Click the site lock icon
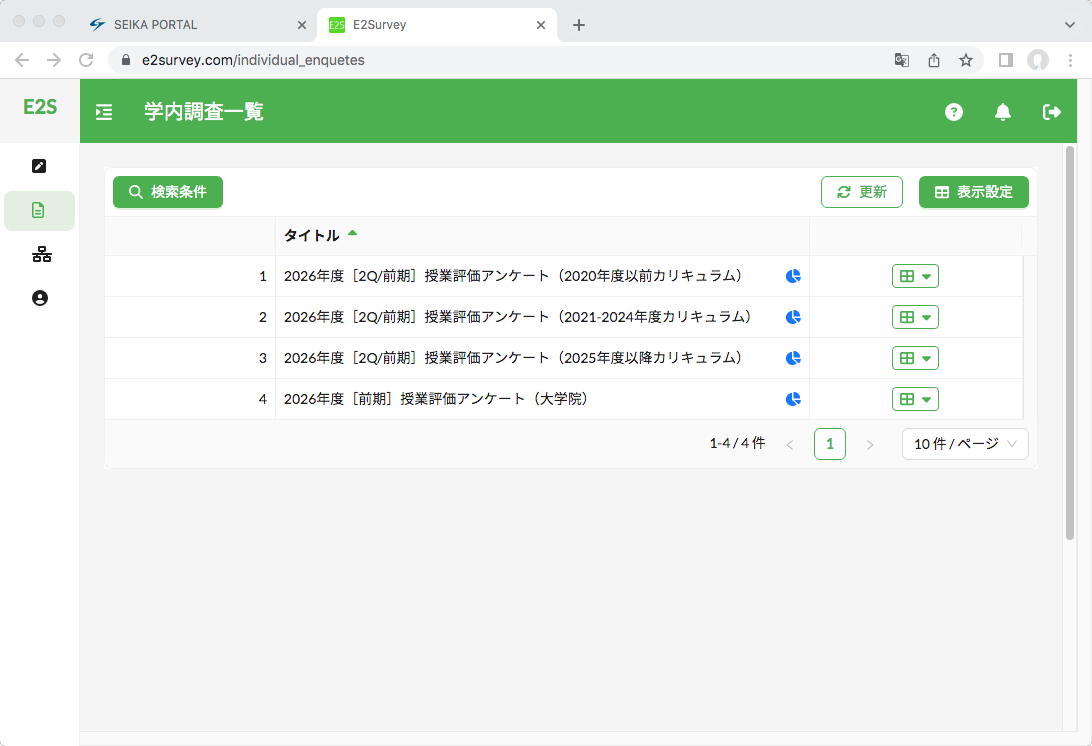The height and width of the screenshot is (746, 1092). click(125, 60)
